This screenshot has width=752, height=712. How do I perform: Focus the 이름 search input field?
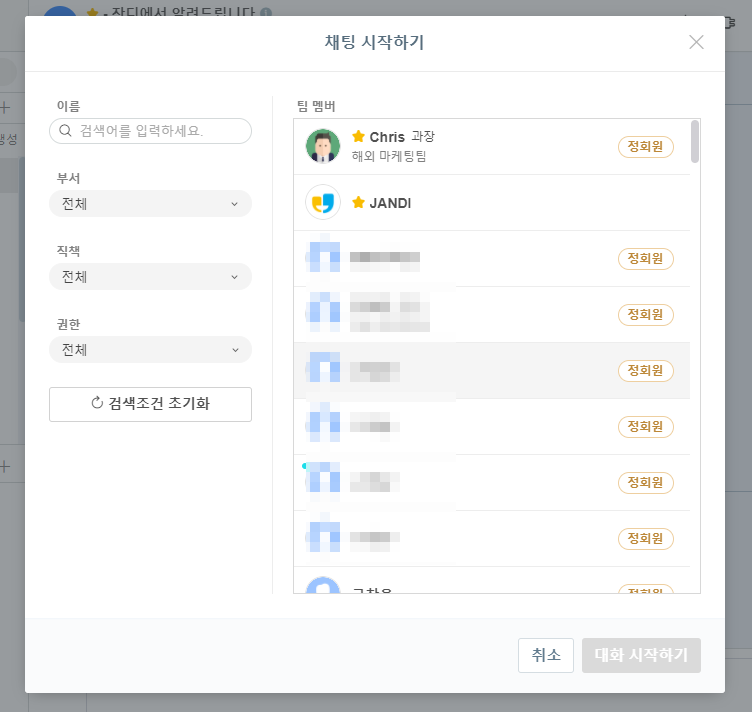point(160,131)
